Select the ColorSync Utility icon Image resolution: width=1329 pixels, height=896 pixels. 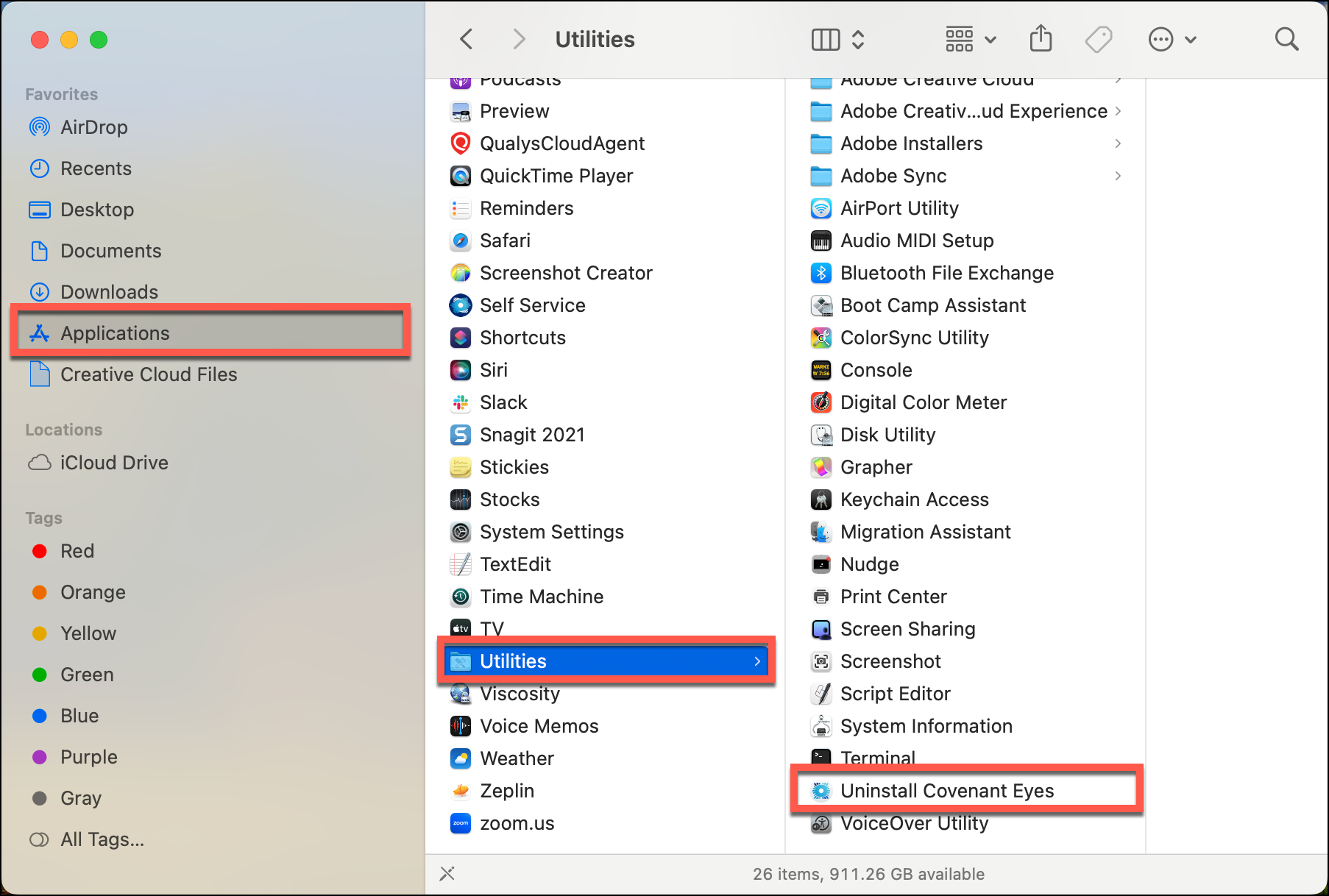(821, 338)
